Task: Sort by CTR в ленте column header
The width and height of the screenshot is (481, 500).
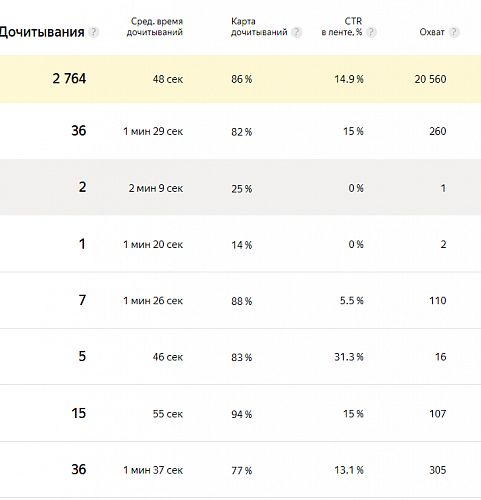Action: 342,27
